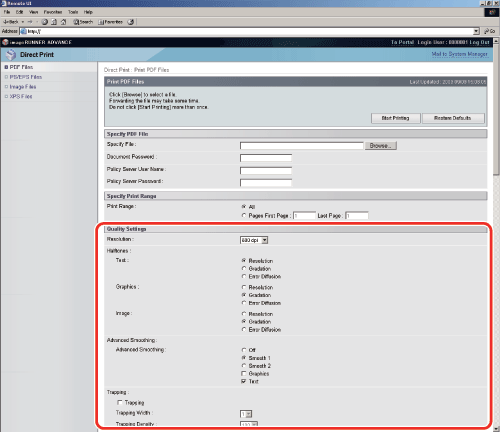Screen dimensions: 500x432
Task: Click the History icon in toolbar
Action: point(131,22)
